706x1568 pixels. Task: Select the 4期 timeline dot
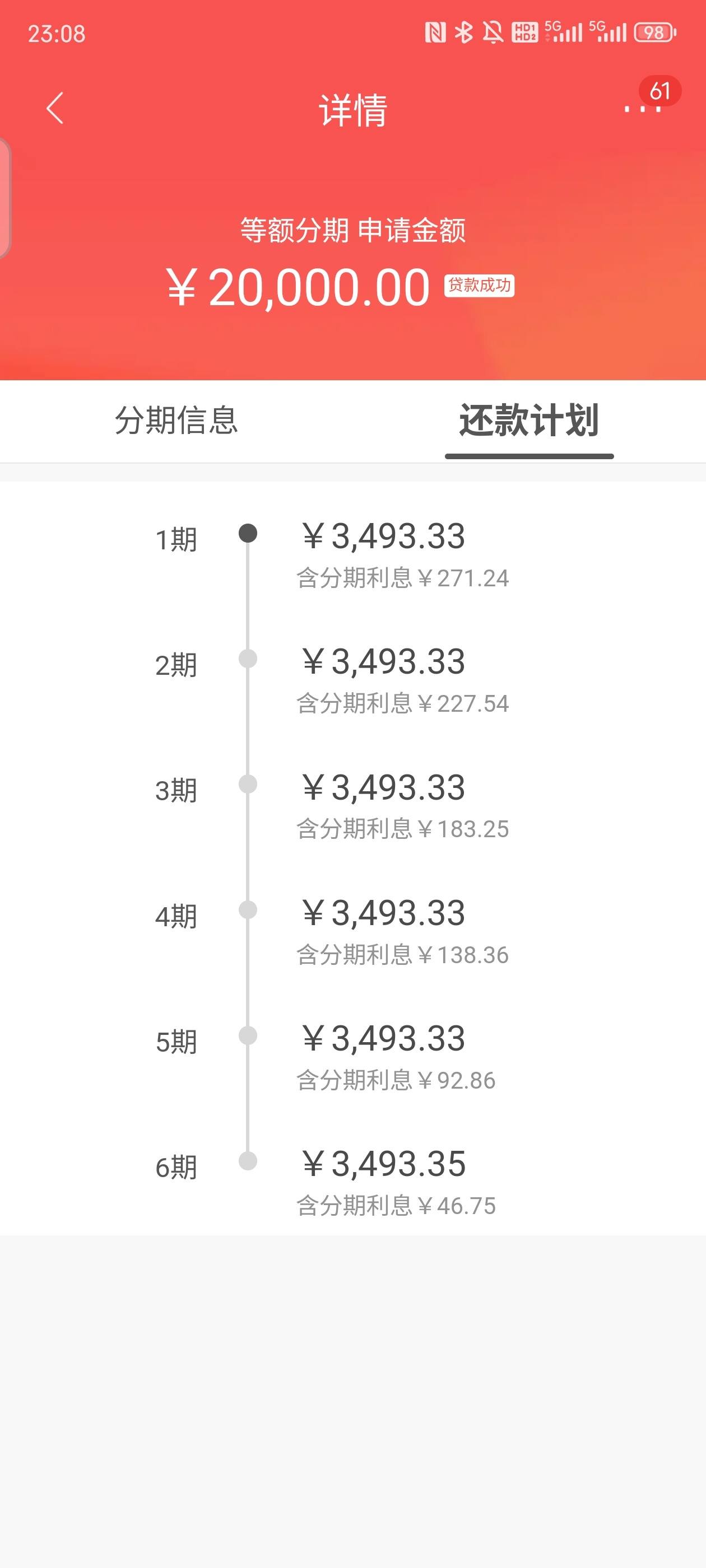point(248,910)
